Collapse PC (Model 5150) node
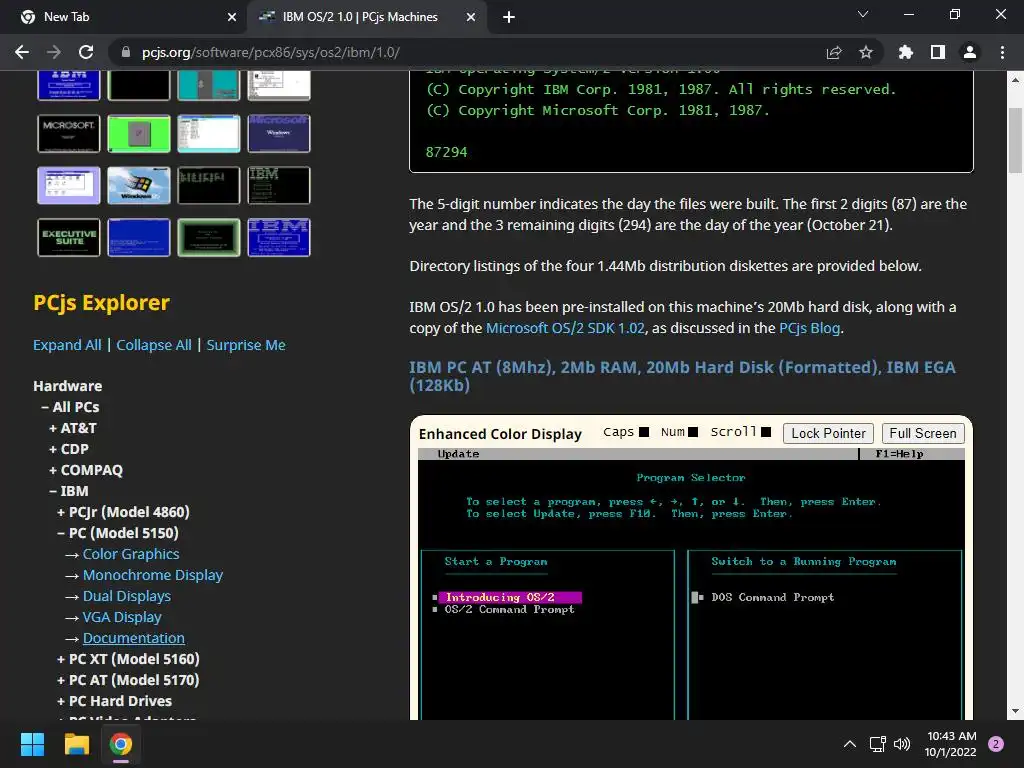This screenshot has height=768, width=1024. click(x=118, y=533)
